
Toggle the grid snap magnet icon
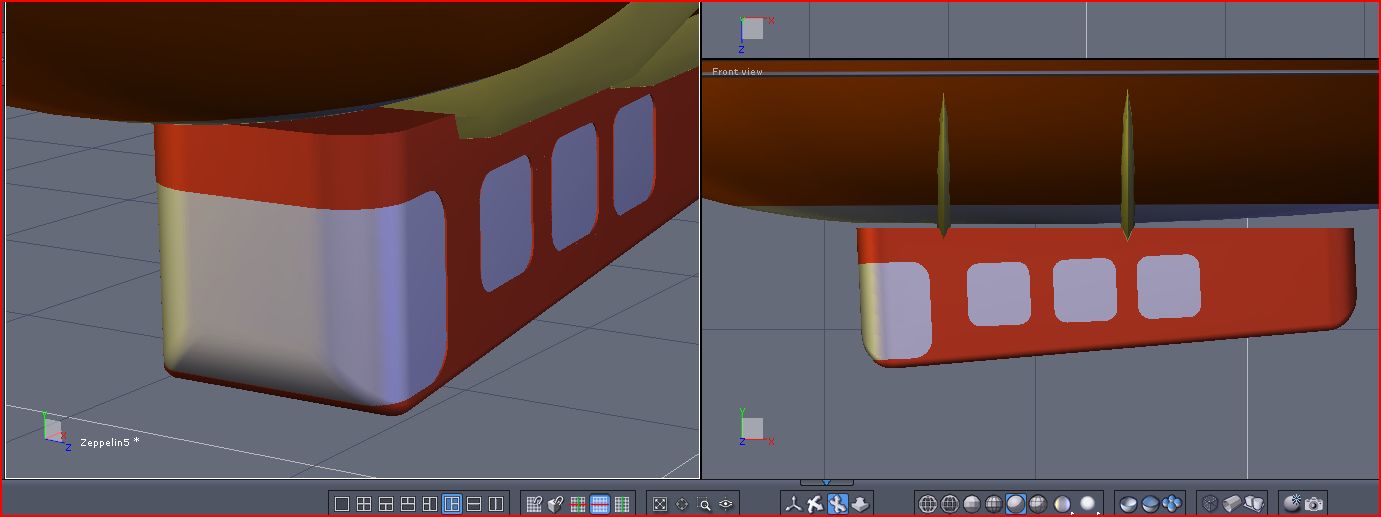535,504
